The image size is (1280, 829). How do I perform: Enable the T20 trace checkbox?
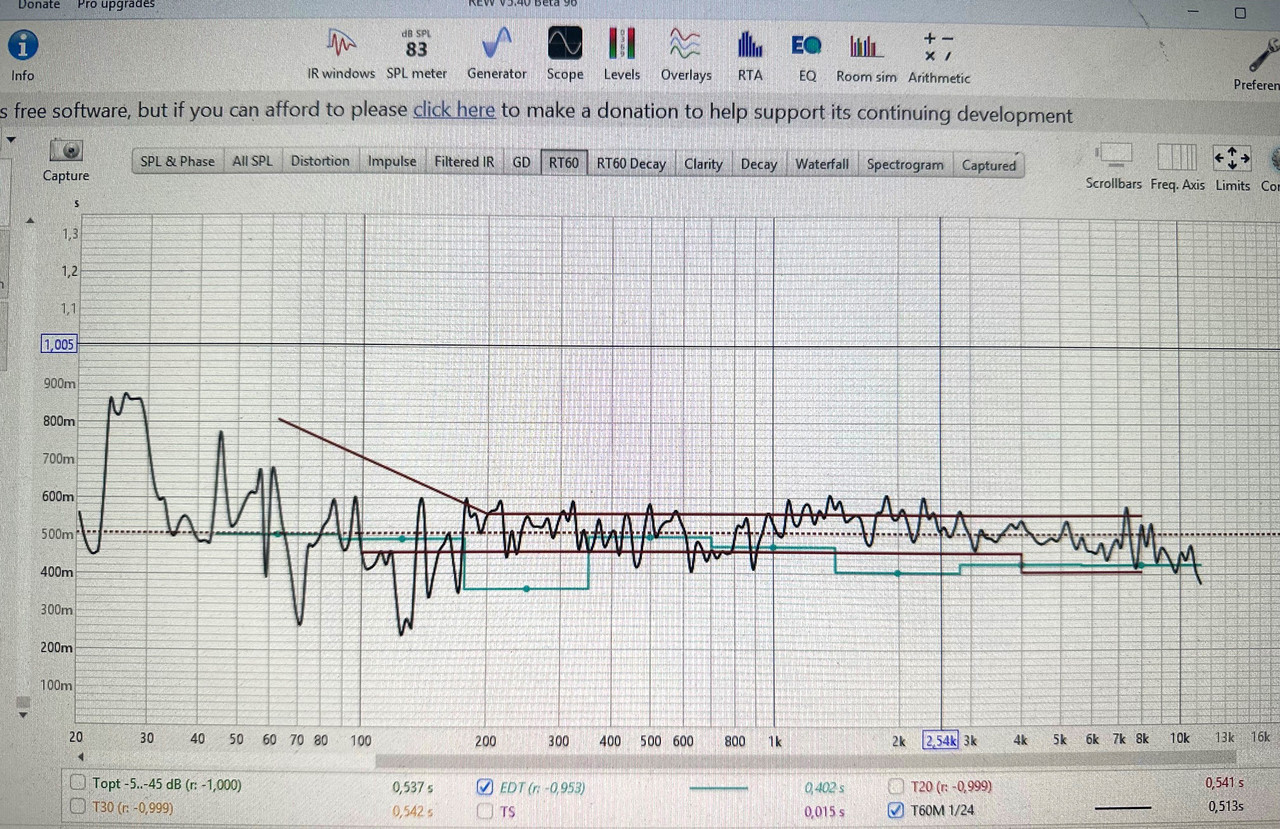[895, 786]
